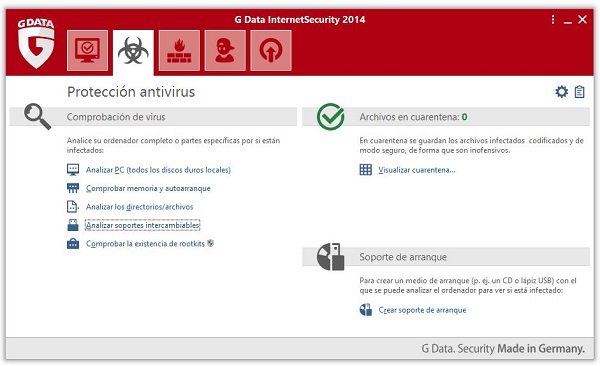Click the green checkmark quarantine status icon
The image size is (600, 366).
click(x=331, y=116)
